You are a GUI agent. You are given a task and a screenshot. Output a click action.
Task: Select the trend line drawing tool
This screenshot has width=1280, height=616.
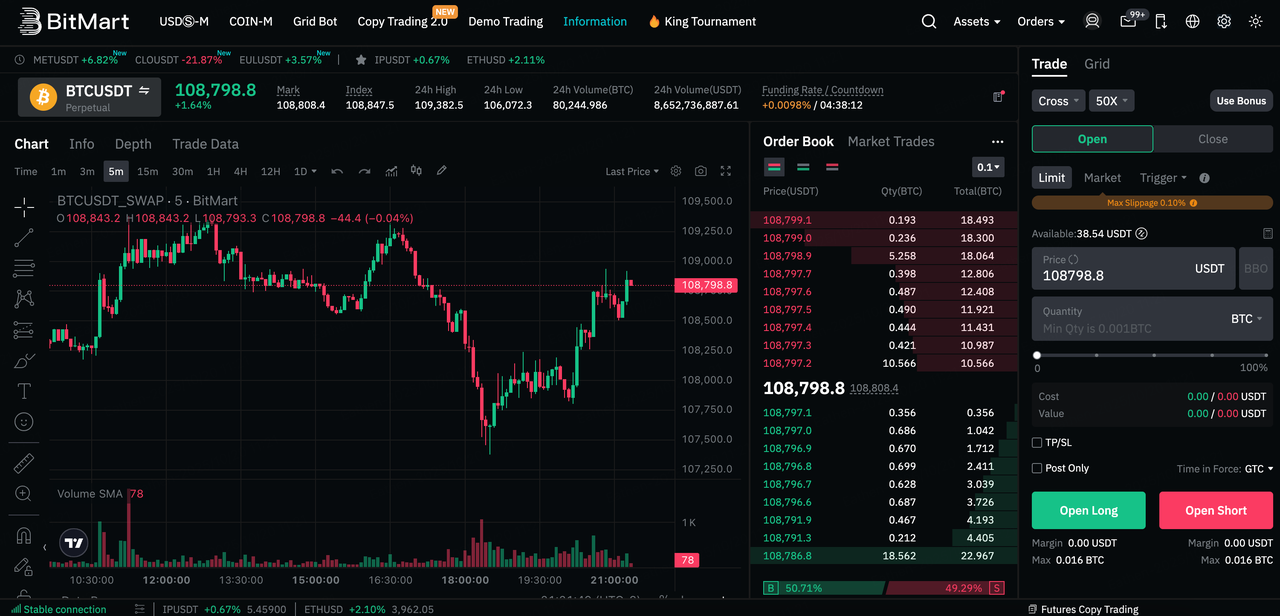(24, 238)
